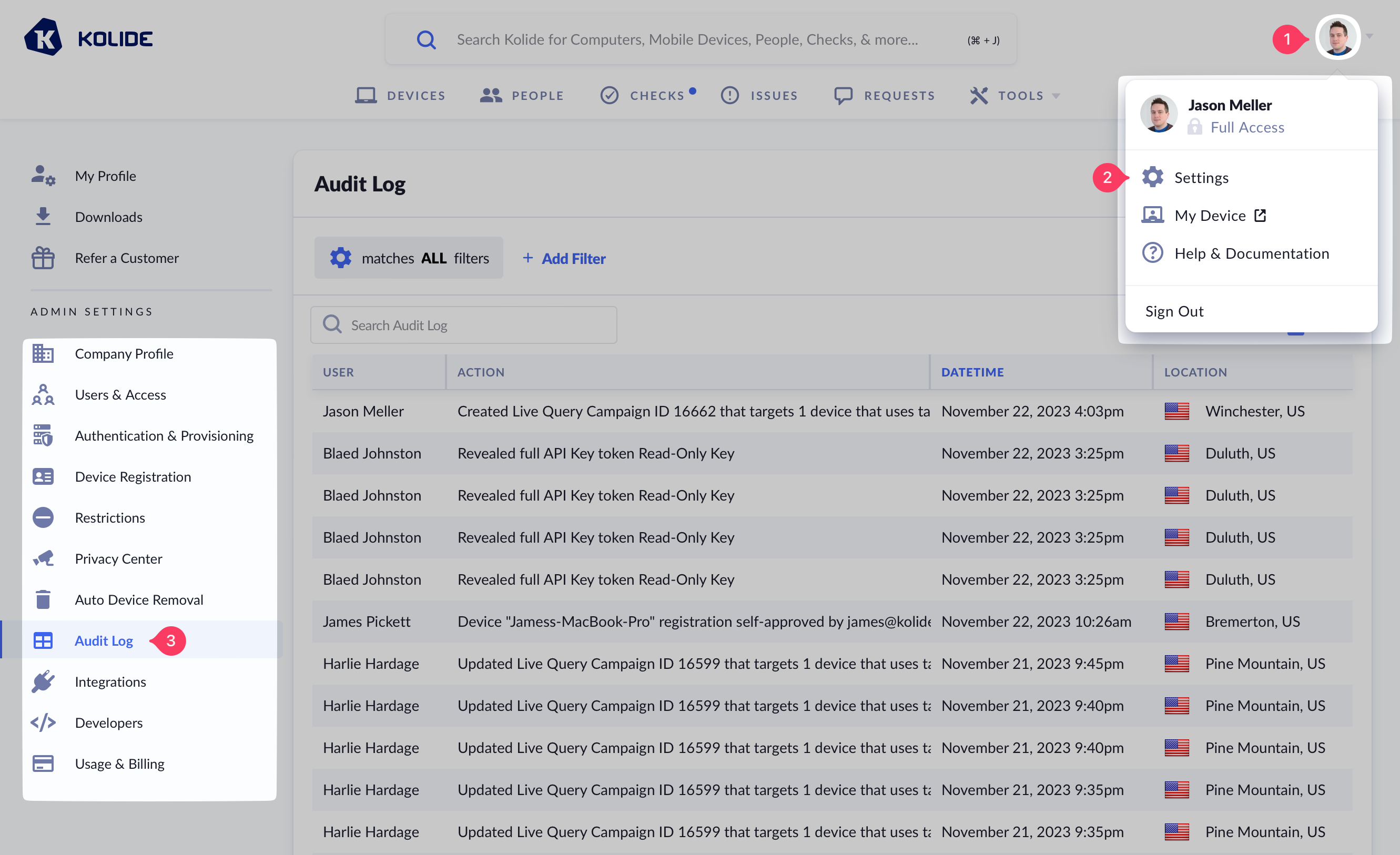This screenshot has height=855, width=1400.
Task: Click the Developers code brackets icon
Action: tap(43, 722)
